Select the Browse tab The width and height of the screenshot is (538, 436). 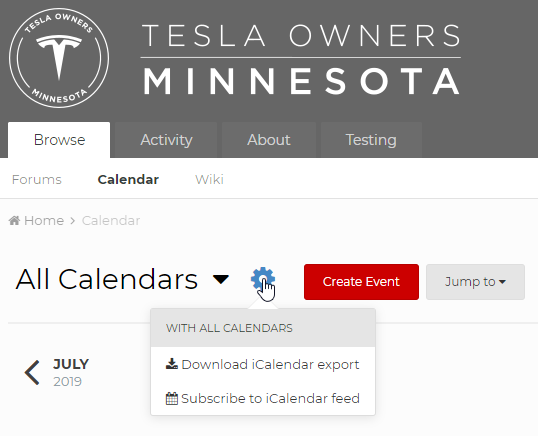pos(59,140)
